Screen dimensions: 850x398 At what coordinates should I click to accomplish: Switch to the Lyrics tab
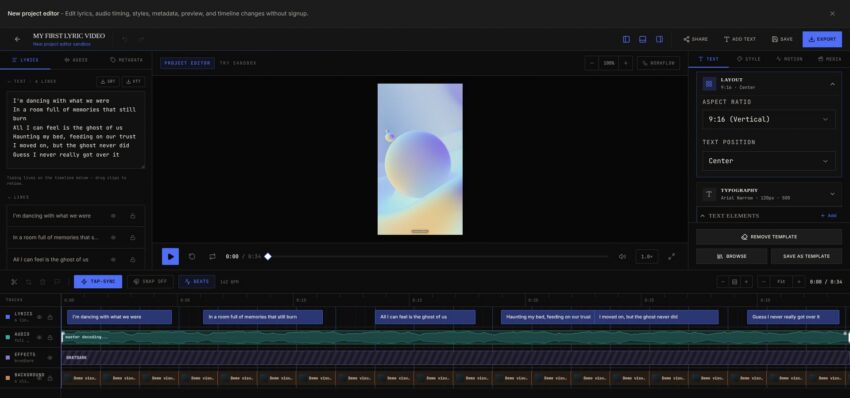coord(25,60)
